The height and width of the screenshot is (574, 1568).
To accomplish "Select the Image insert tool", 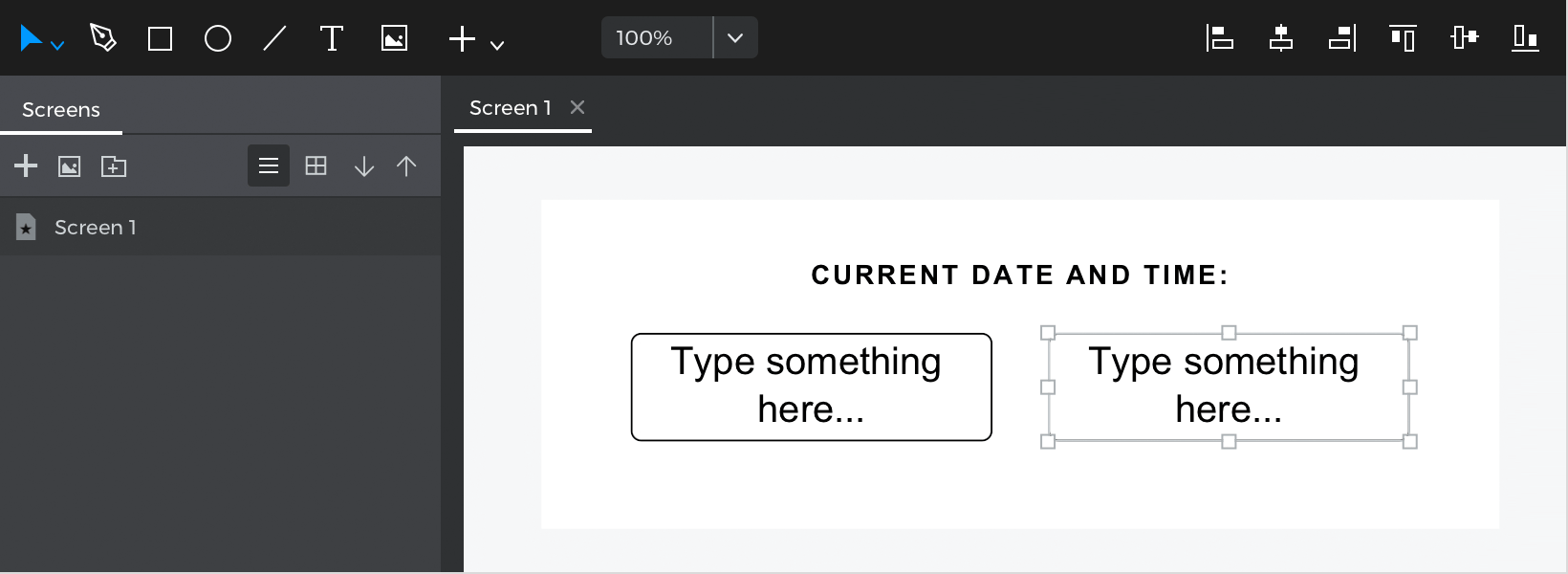I will coord(394,38).
